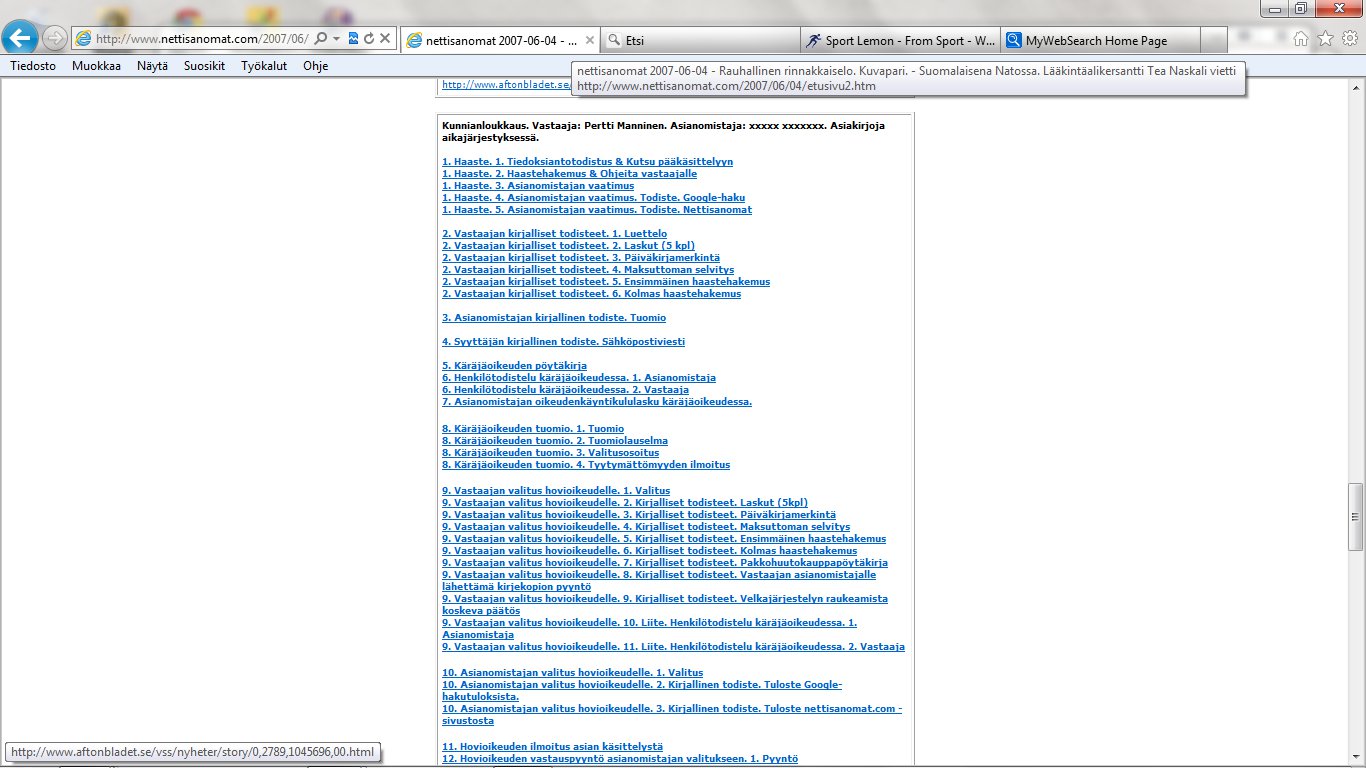Image resolution: width=1366 pixels, height=768 pixels.
Task: Open the Suosikit menu
Action: 204,66
